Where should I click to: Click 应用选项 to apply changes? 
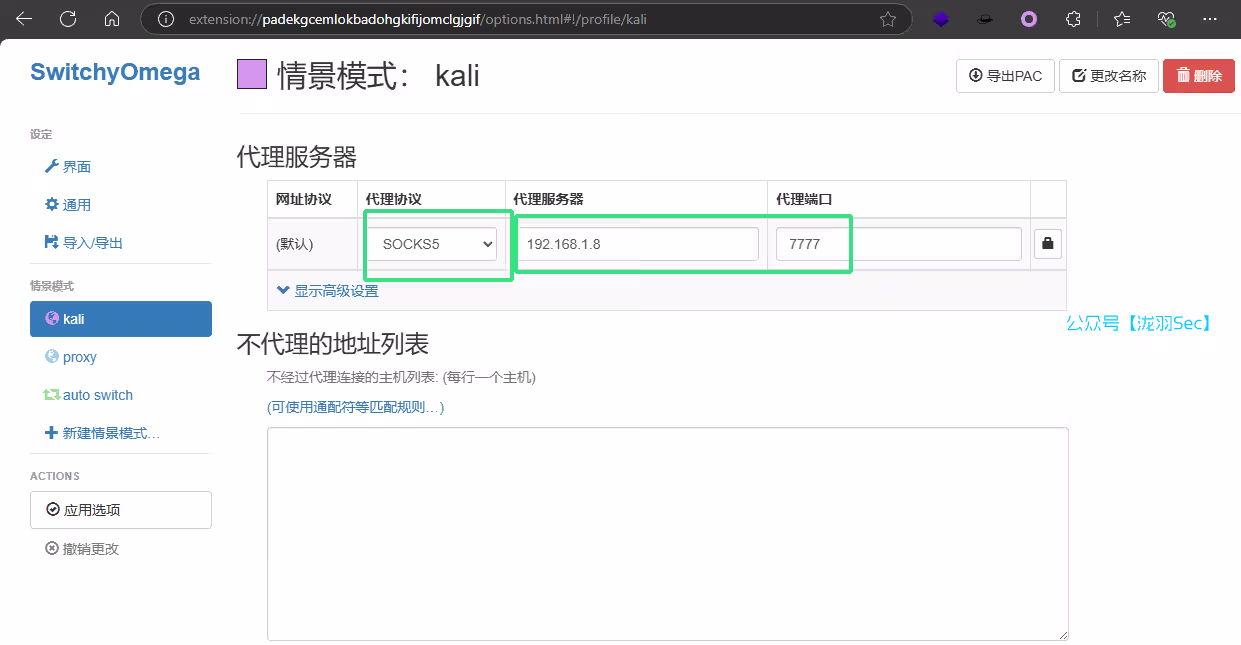121,510
